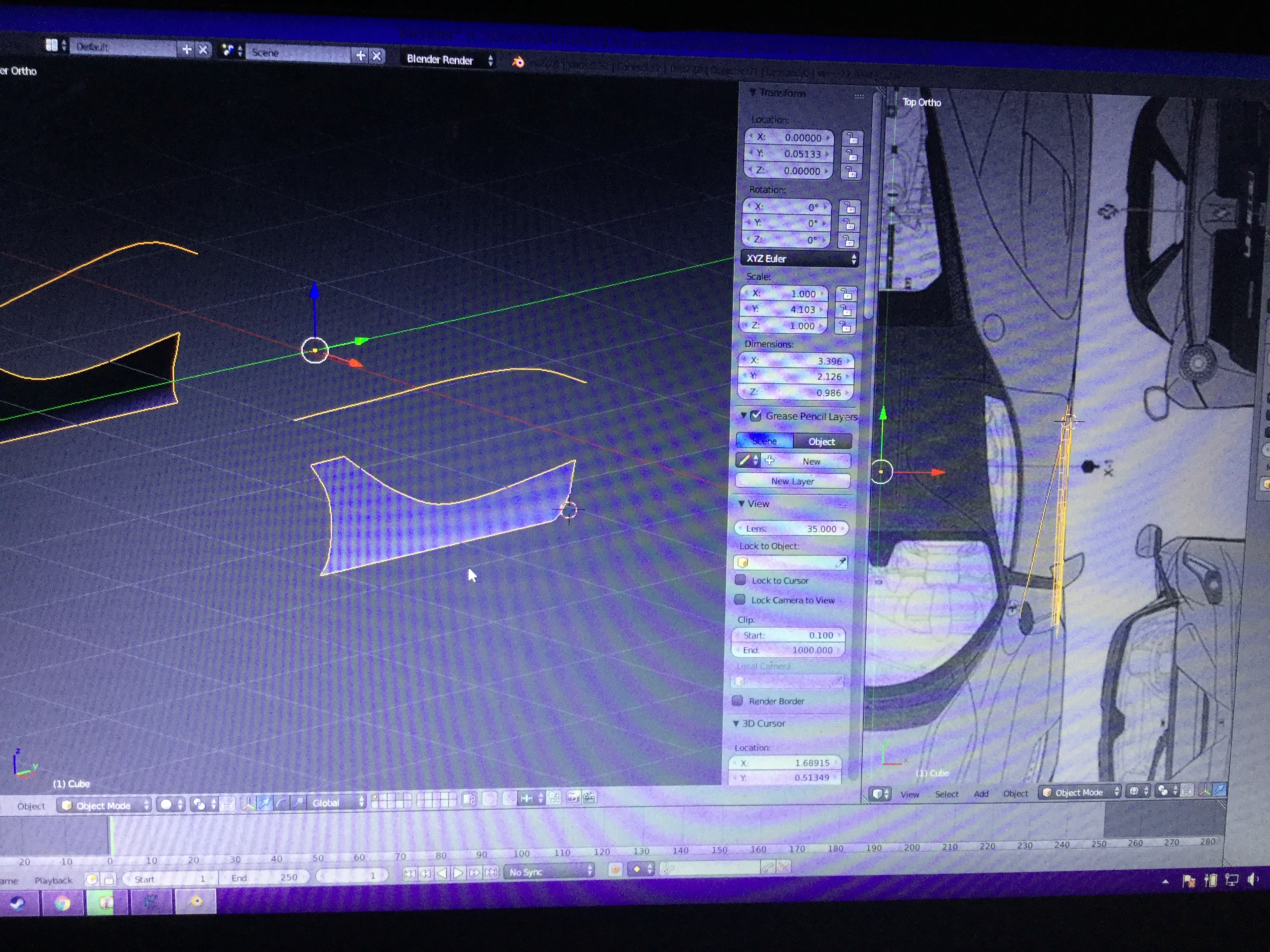1270x952 pixels.
Task: Toggle the 3D manipulator axes icon
Action: tap(248, 803)
